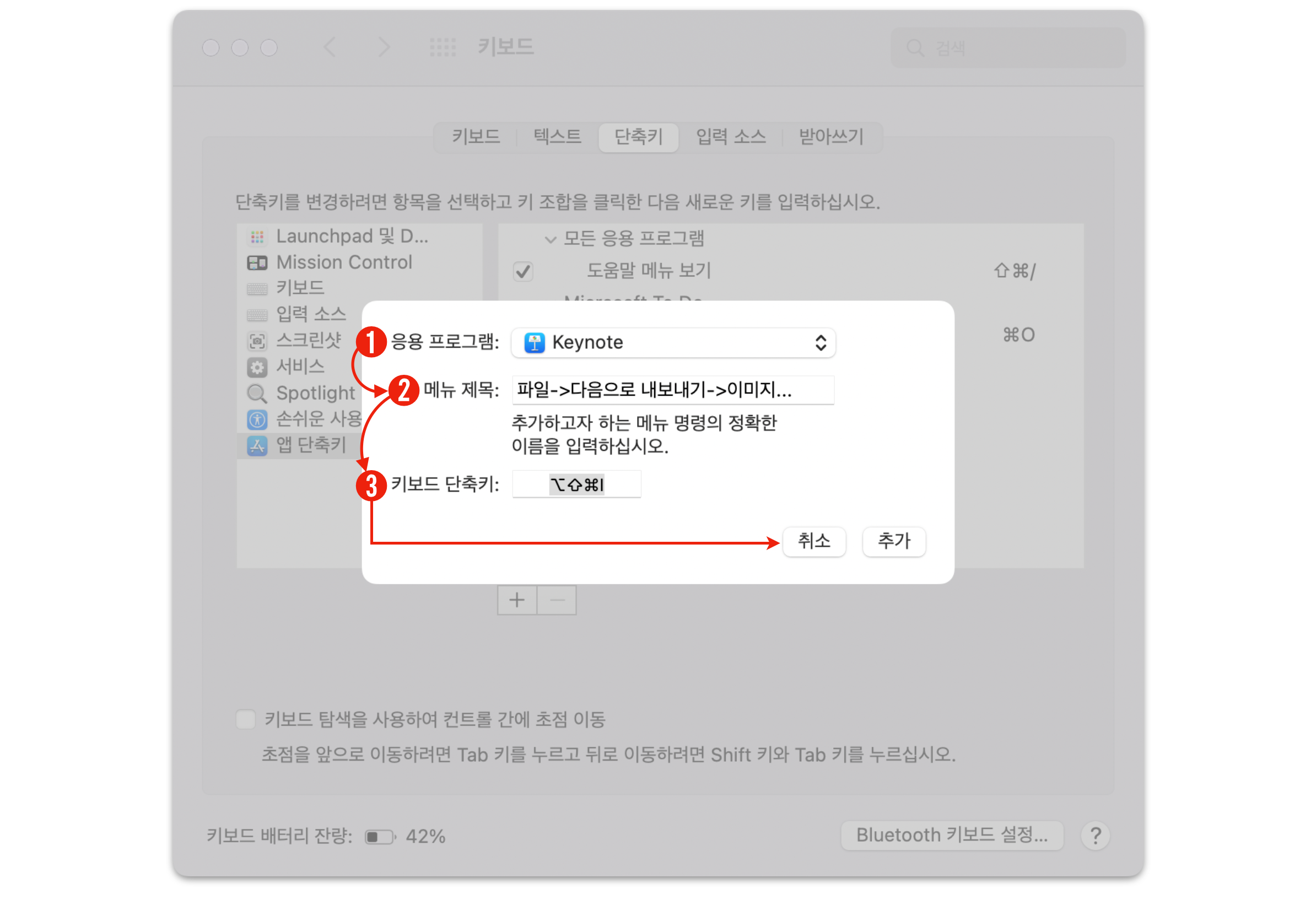
Task: Click the add shortcut plus button
Action: 516,600
